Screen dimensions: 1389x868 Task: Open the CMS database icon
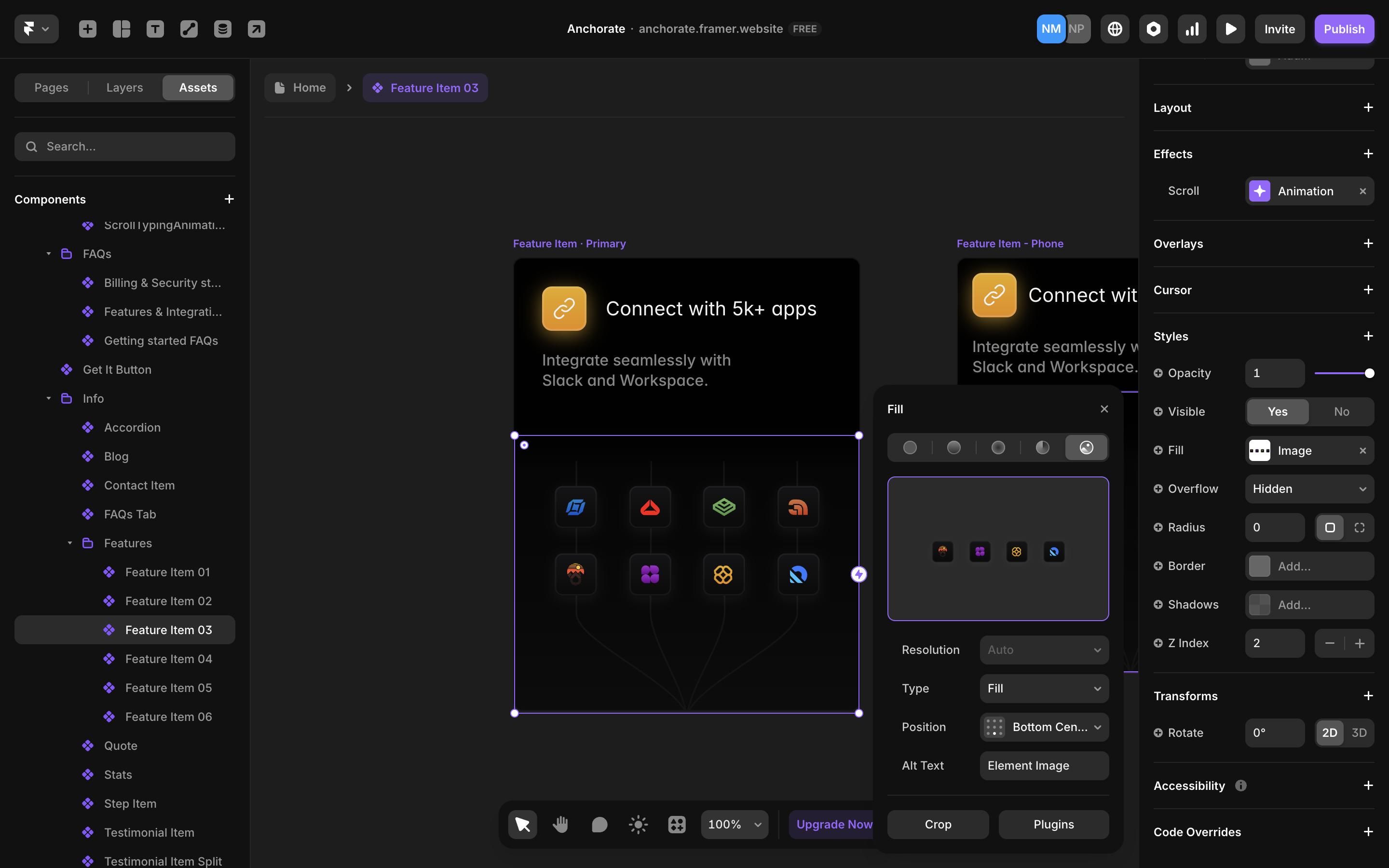click(223, 29)
